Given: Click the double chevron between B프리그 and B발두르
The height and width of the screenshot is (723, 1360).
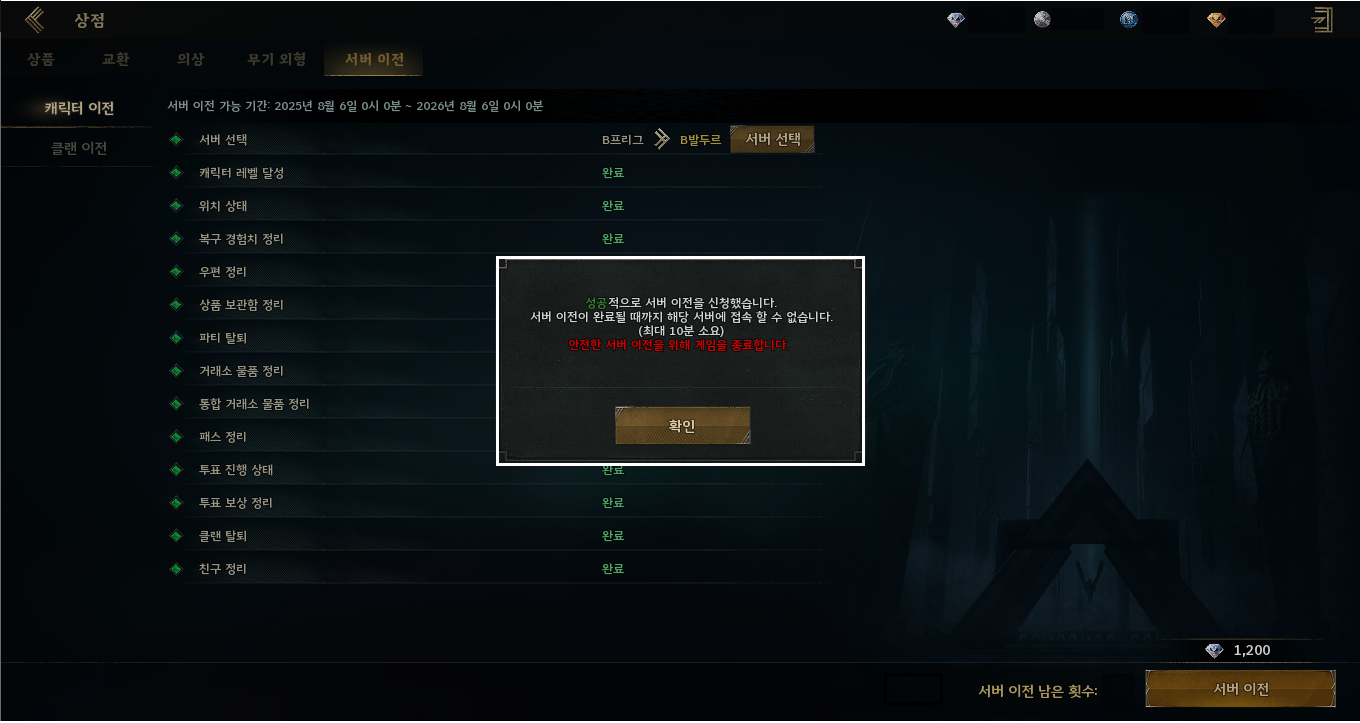Looking at the screenshot, I should (661, 140).
